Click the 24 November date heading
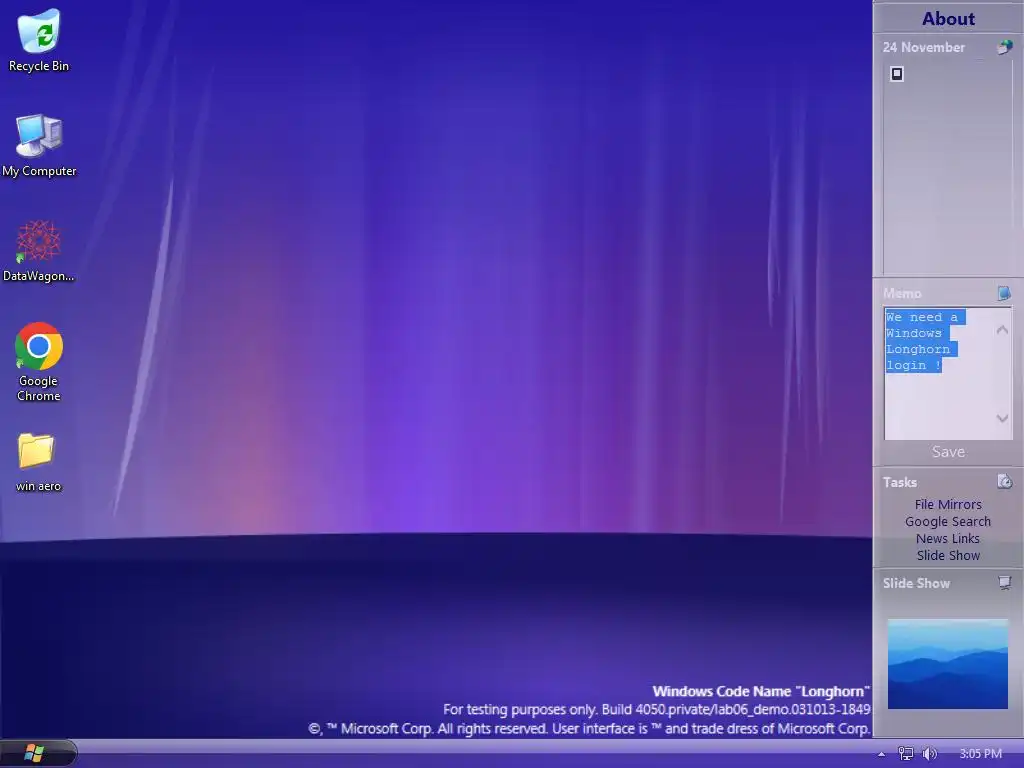The width and height of the screenshot is (1024, 768). coord(923,47)
